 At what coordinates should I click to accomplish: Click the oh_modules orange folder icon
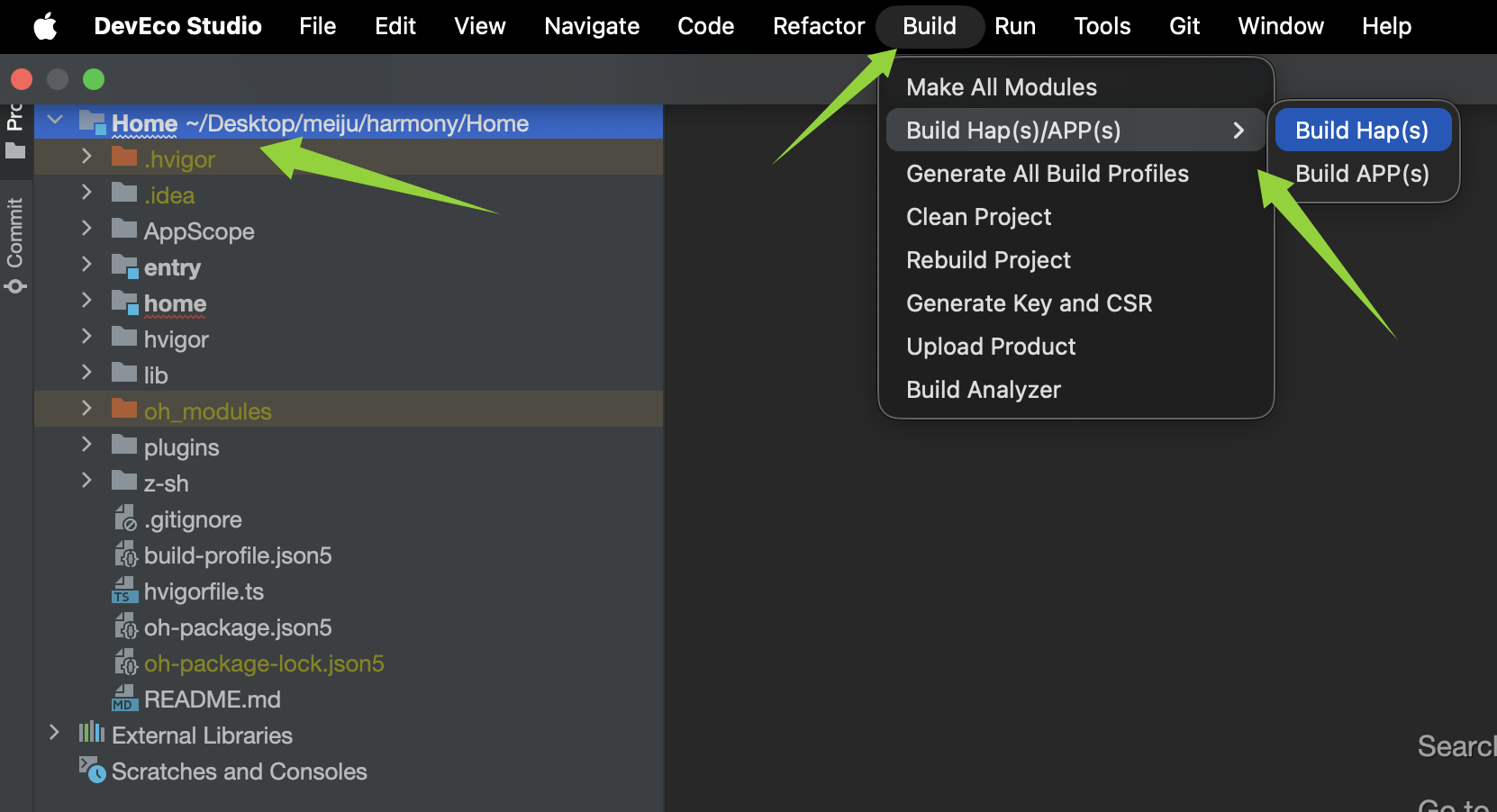pos(124,409)
